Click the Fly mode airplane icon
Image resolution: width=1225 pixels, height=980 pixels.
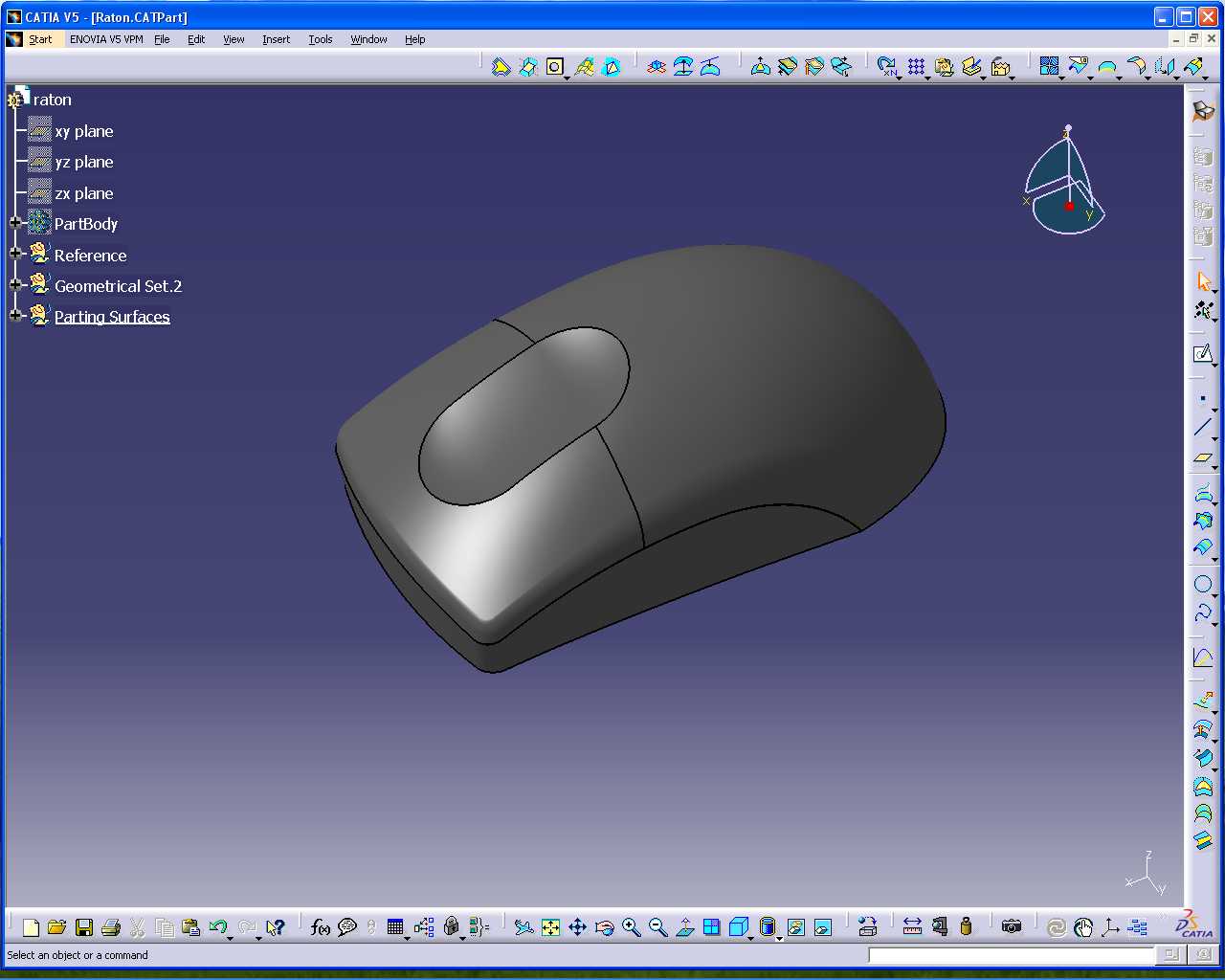pyautogui.click(x=523, y=926)
